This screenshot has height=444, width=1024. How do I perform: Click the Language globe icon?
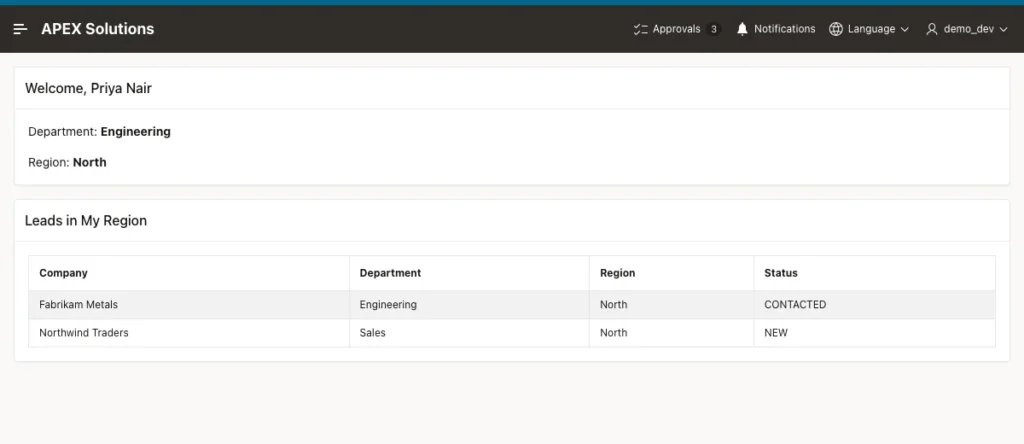point(835,29)
